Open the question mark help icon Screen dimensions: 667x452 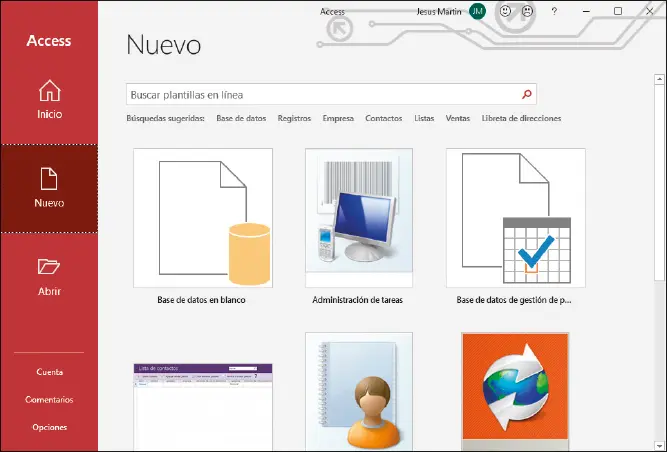[x=554, y=11]
